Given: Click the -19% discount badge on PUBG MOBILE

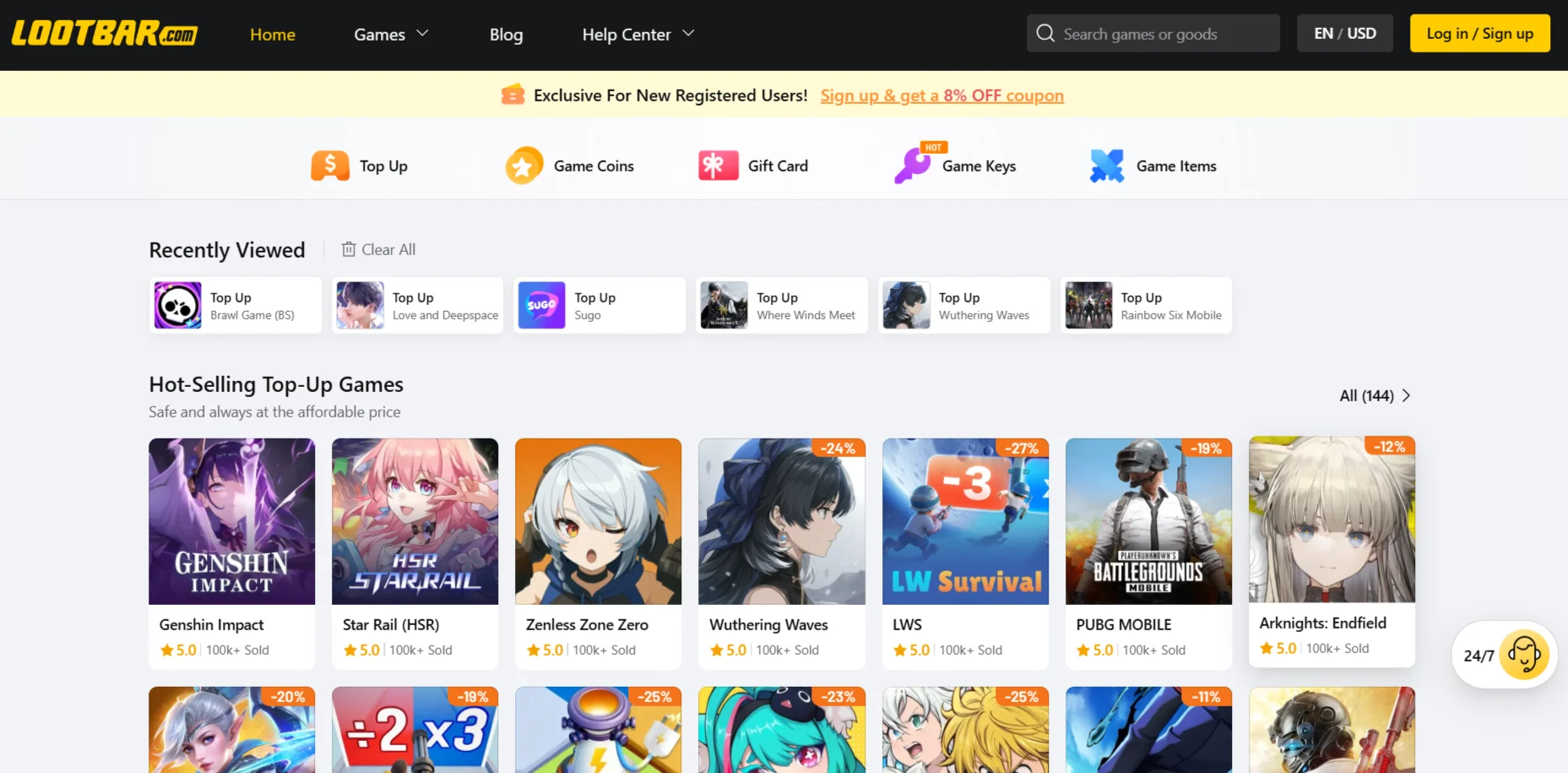Looking at the screenshot, I should [x=1205, y=449].
